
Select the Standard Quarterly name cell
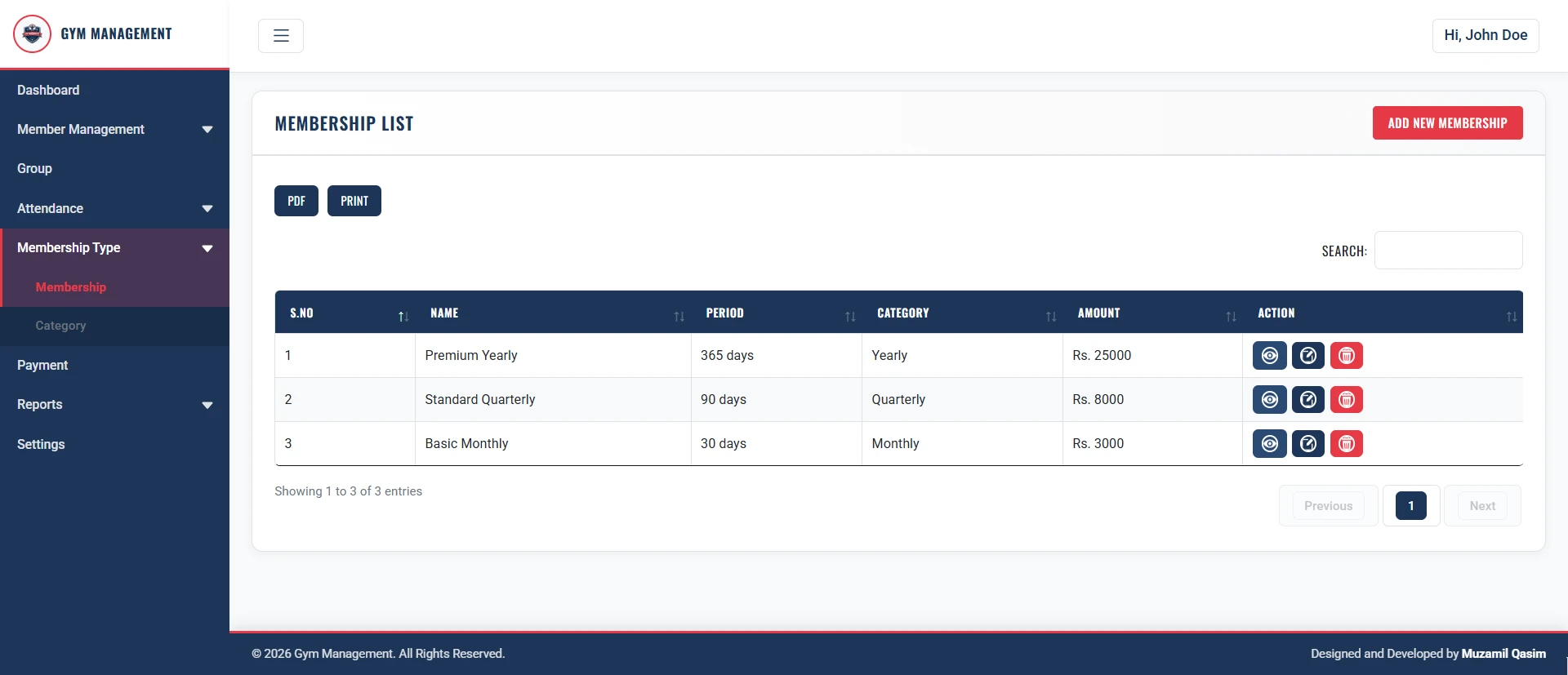pyautogui.click(x=553, y=399)
